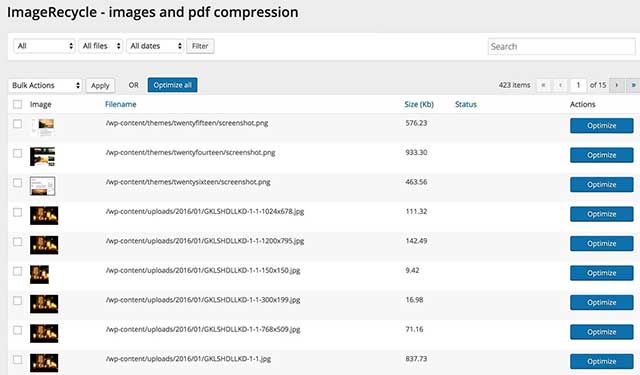The height and width of the screenshot is (375, 640).
Task: Open the twentyfourteen screenshot thumbnail
Action: pyautogui.click(x=42, y=157)
